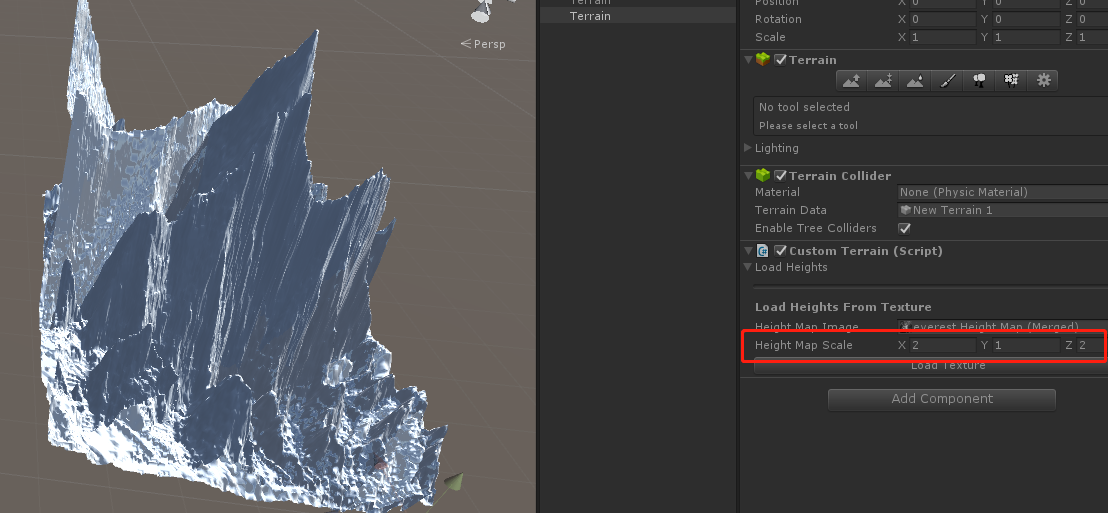Expand the Lighting foldout
This screenshot has width=1108, height=513.
748,148
